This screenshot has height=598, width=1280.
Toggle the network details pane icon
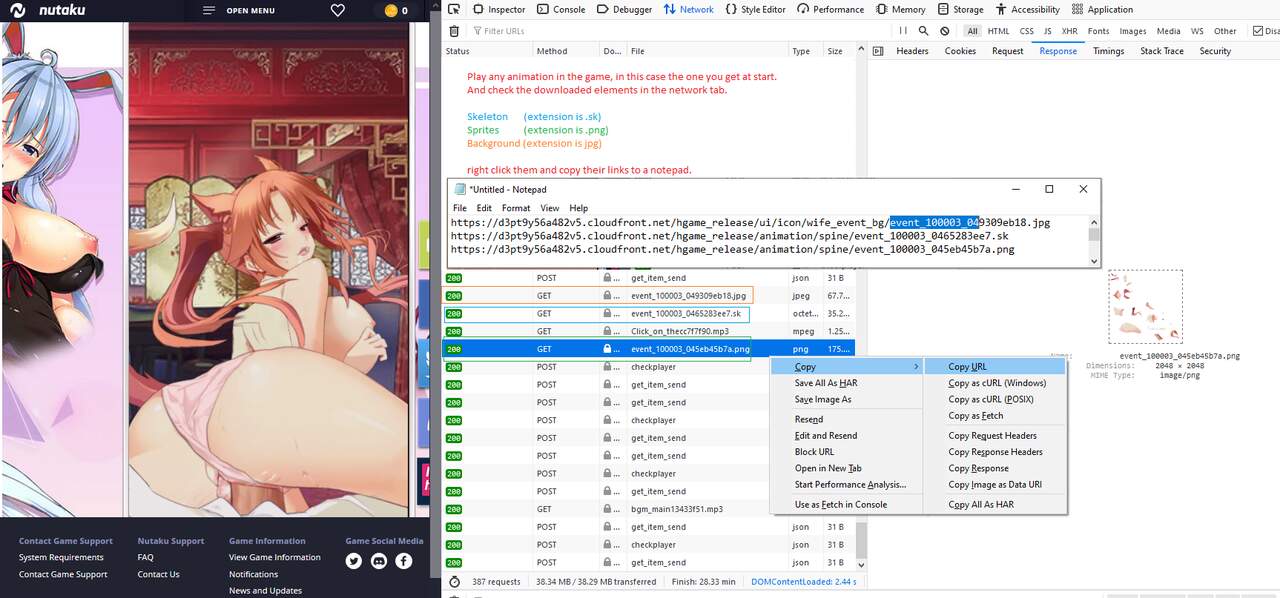pos(879,51)
